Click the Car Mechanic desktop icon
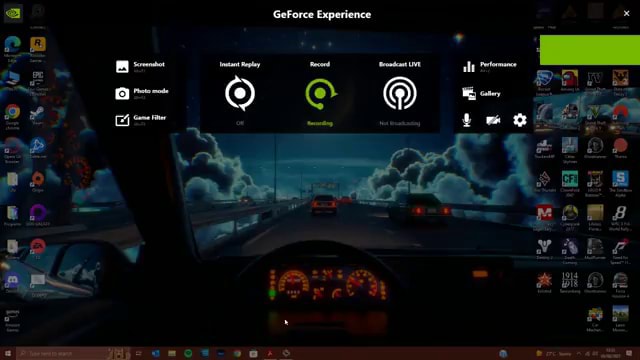Viewport: 640px width, 360px height. click(x=595, y=320)
